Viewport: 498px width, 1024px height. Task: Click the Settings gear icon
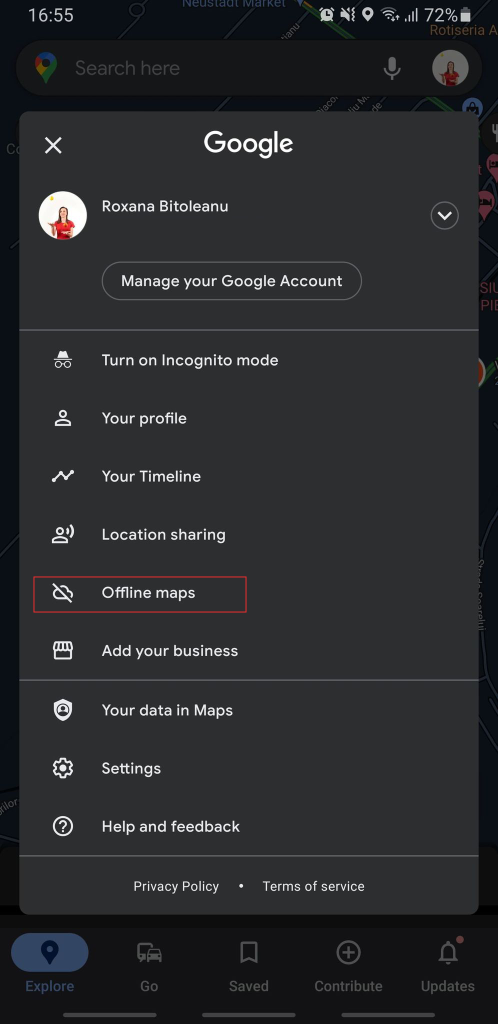tap(63, 768)
